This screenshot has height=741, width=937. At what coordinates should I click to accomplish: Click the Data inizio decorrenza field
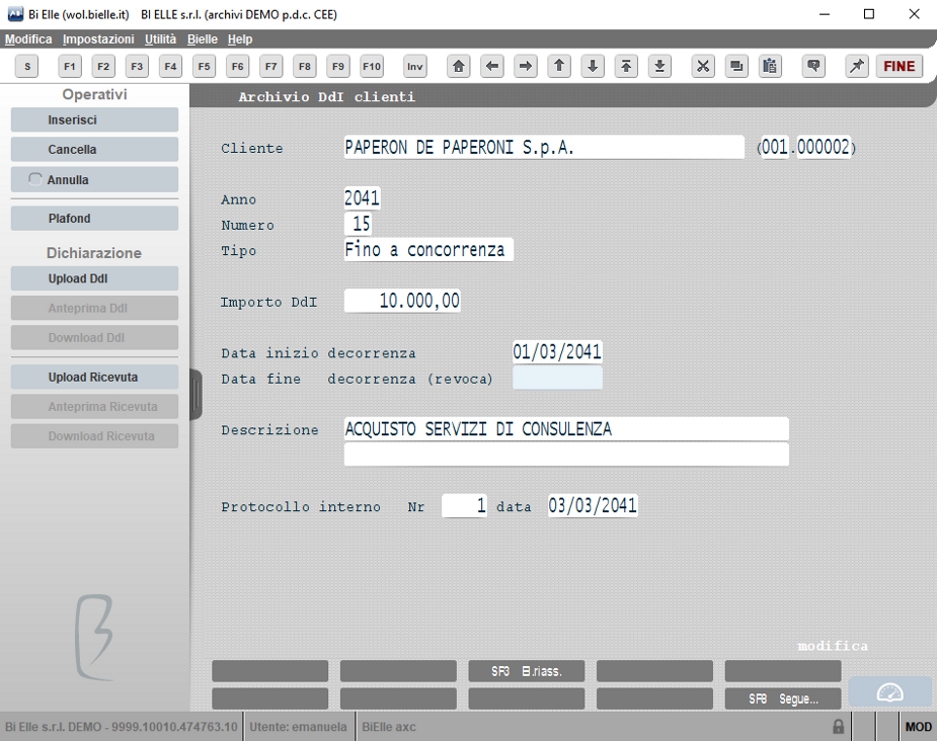[557, 351]
